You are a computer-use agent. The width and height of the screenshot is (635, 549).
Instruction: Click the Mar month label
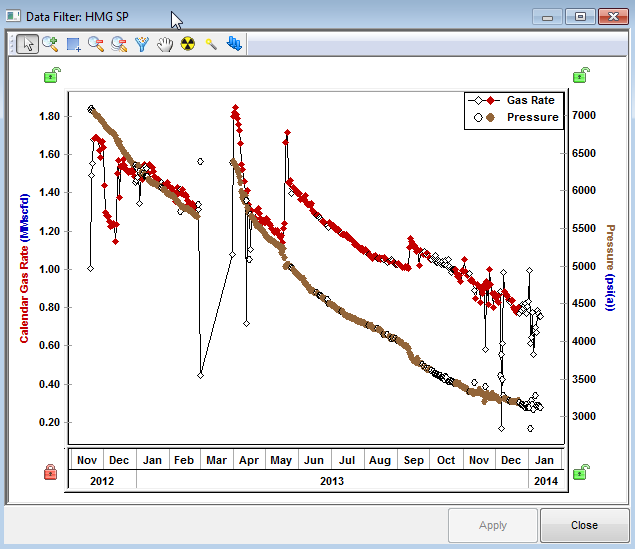[x=217, y=460]
